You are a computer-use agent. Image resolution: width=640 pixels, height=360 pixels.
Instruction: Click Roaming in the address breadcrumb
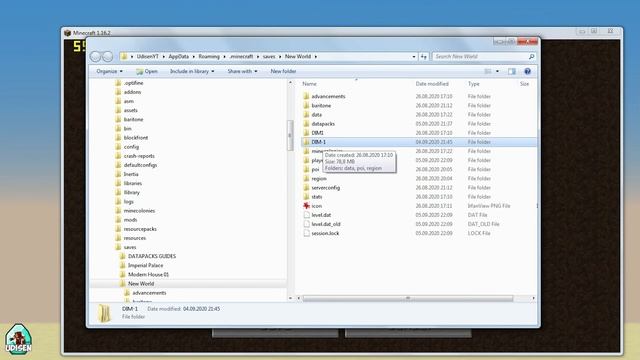pyautogui.click(x=209, y=57)
